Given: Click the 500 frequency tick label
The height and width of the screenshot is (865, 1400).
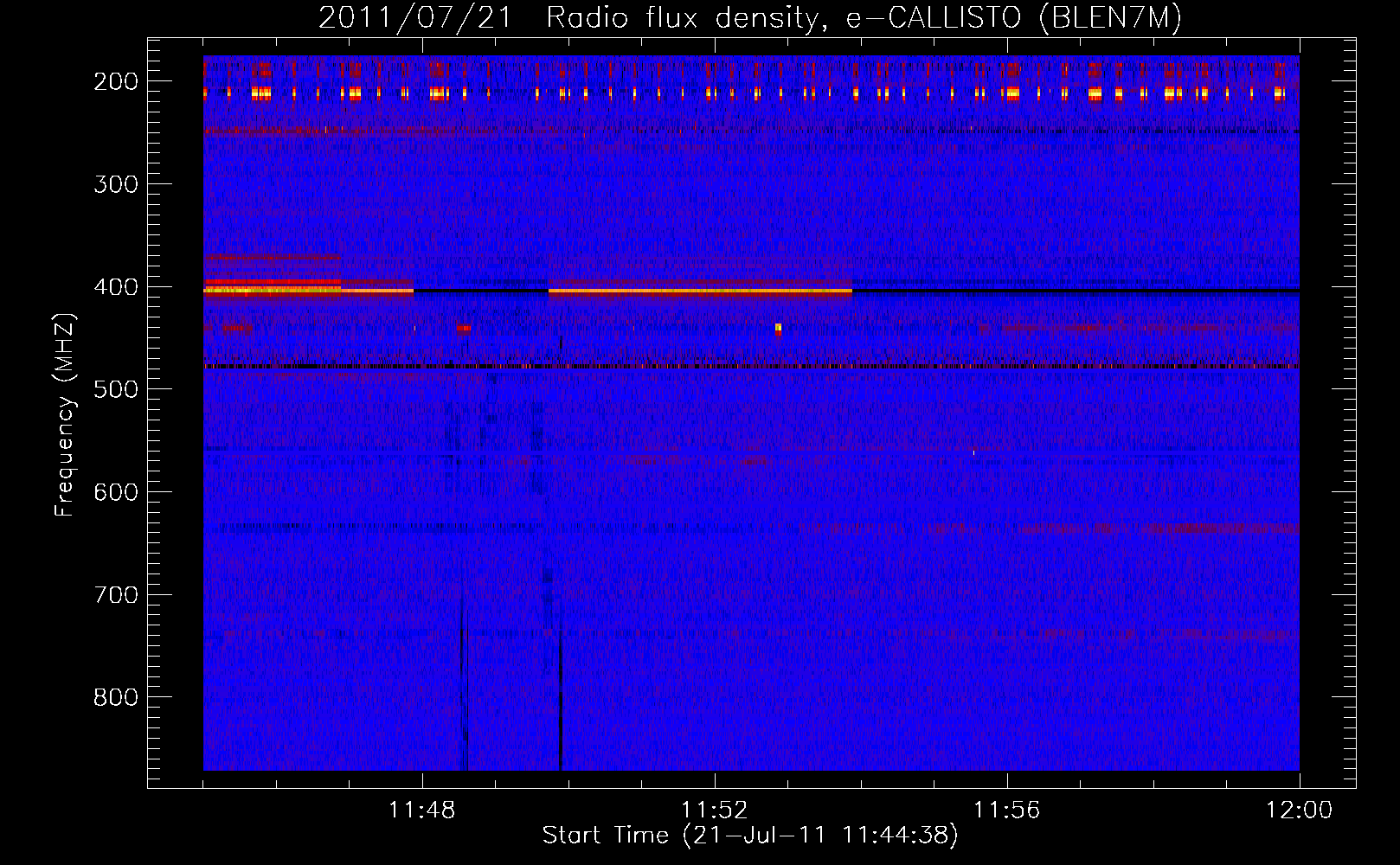Looking at the screenshot, I should pos(115,389).
